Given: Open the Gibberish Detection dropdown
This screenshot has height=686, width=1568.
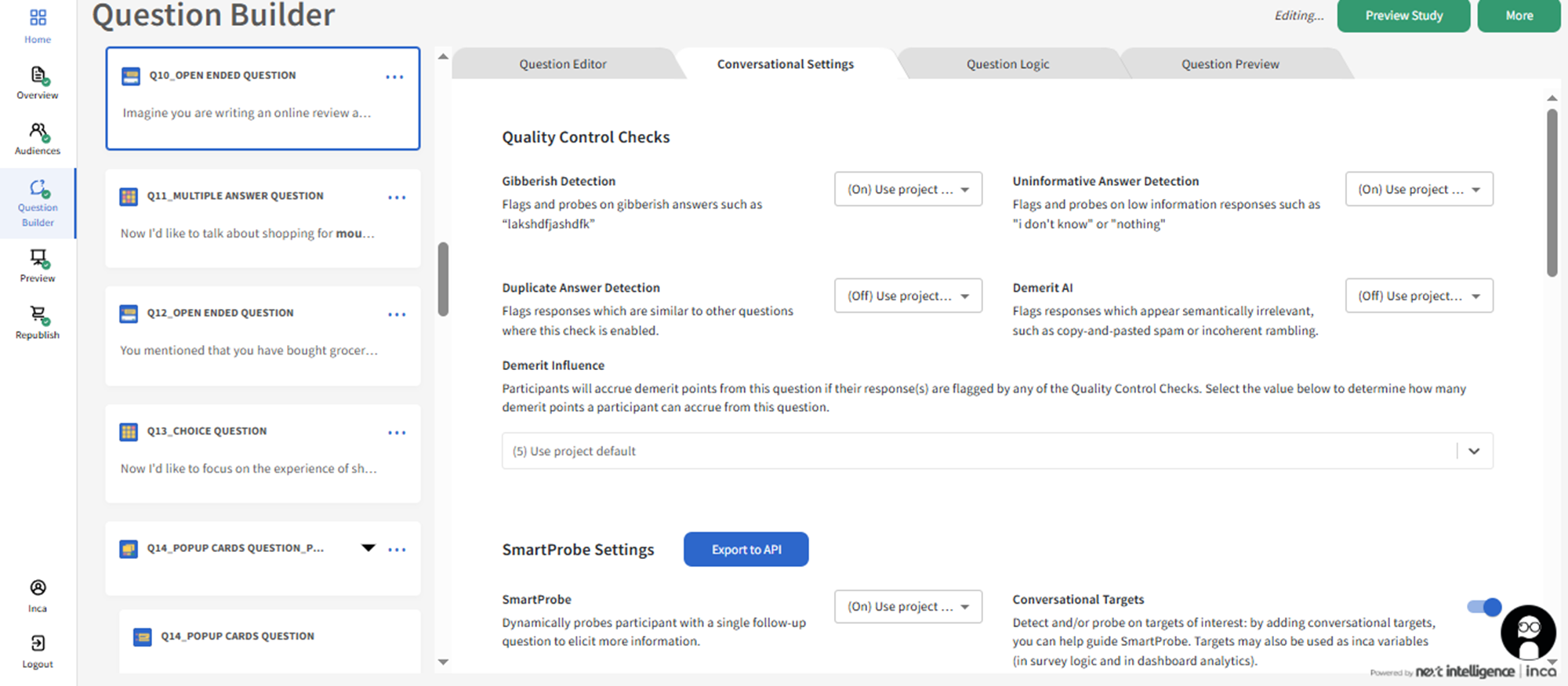Looking at the screenshot, I should click(908, 190).
